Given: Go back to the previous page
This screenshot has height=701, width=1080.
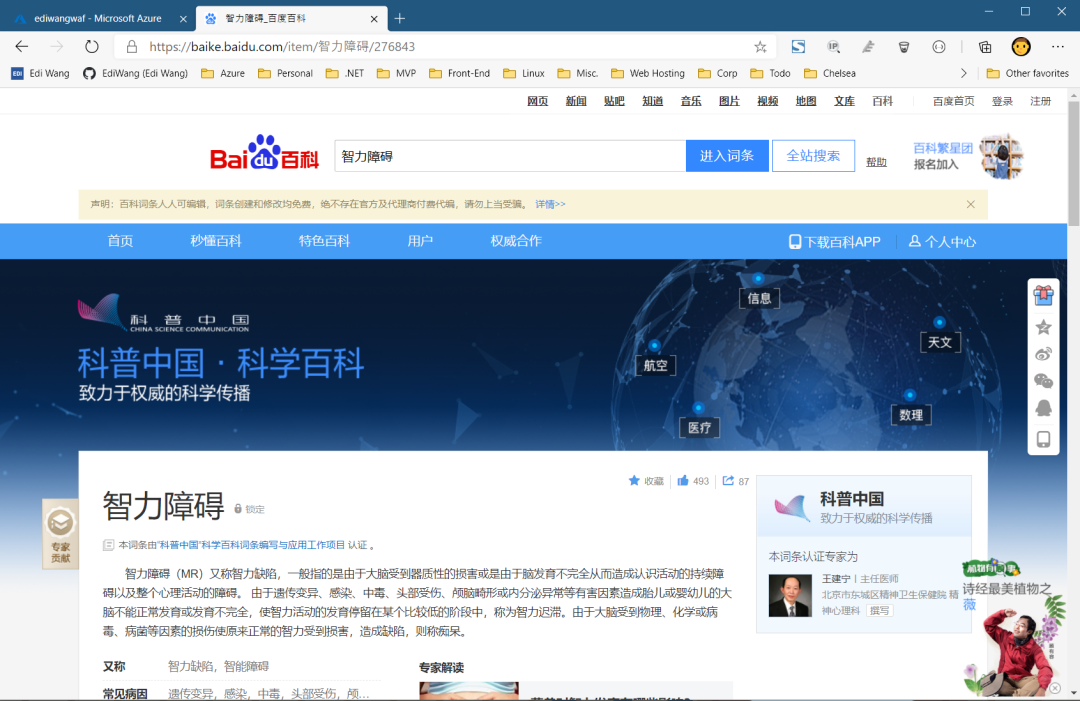Looking at the screenshot, I should tap(22, 47).
